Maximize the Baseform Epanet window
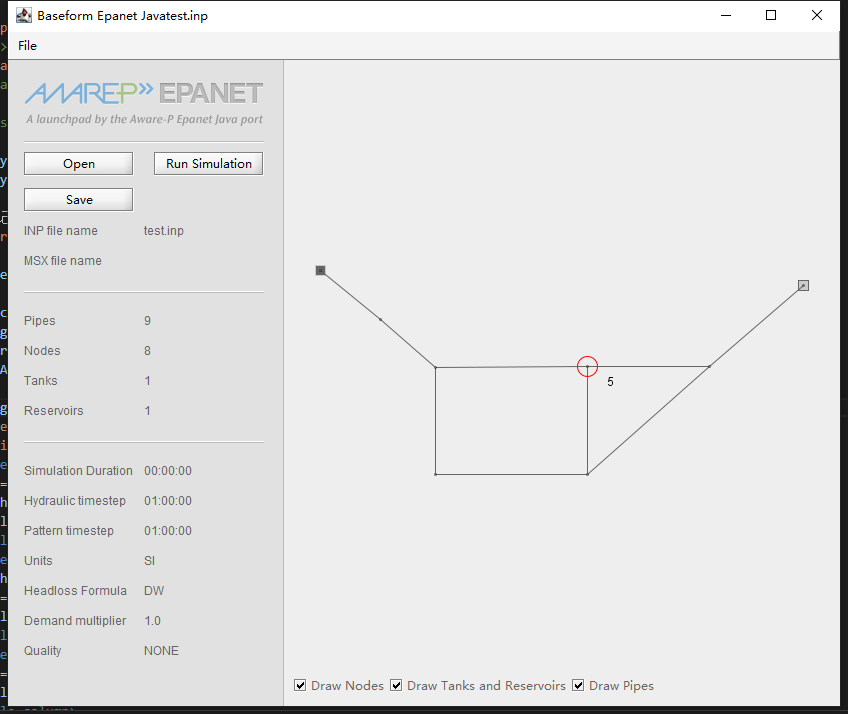The height and width of the screenshot is (714, 848). point(771,15)
